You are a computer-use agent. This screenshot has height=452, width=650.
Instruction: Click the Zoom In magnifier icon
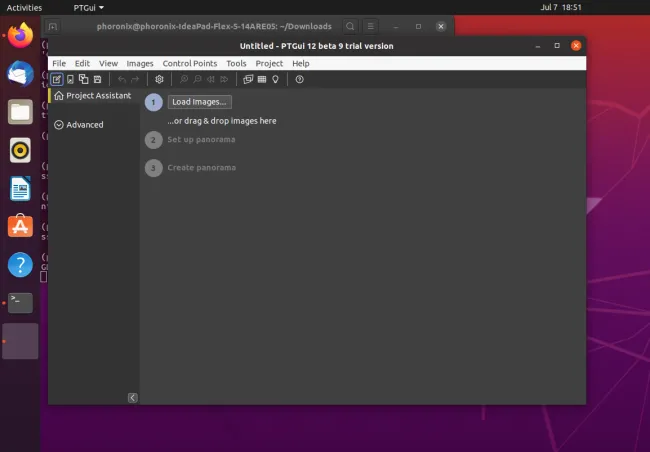pyautogui.click(x=184, y=79)
